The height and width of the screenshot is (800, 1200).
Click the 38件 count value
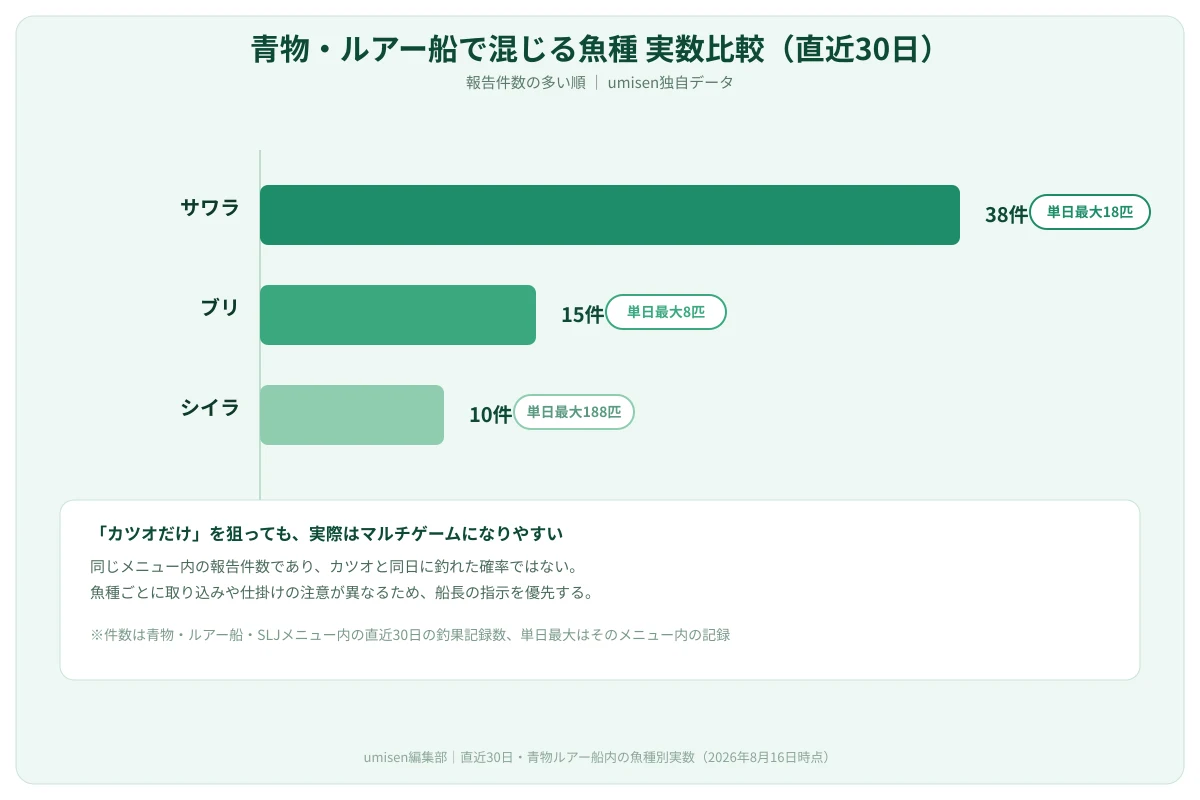point(1006,215)
